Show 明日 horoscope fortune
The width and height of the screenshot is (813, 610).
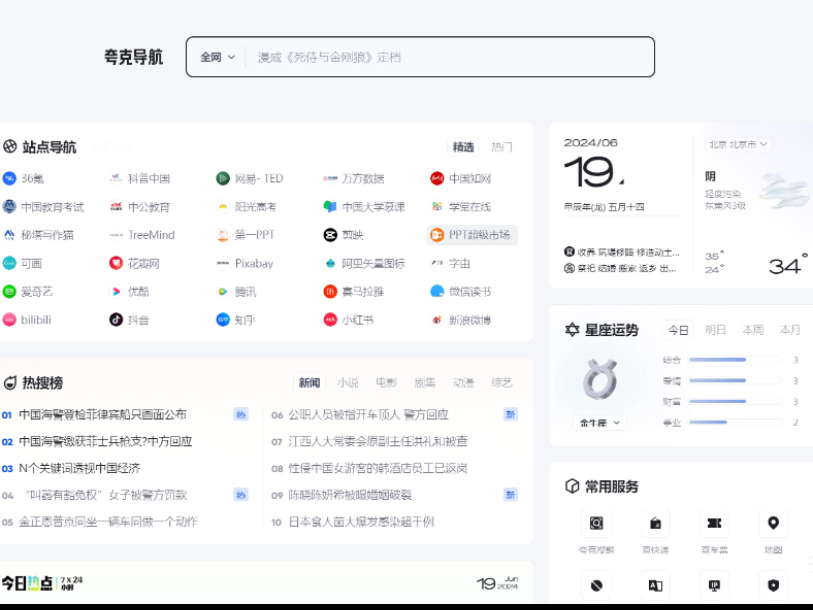[716, 330]
